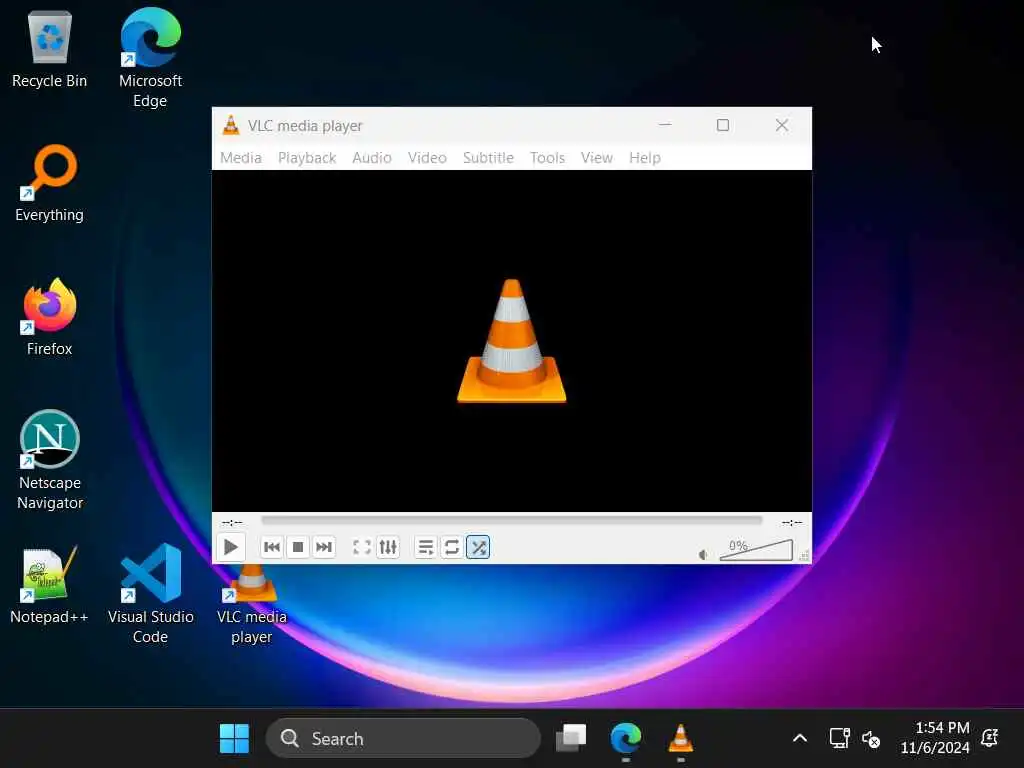Image resolution: width=1024 pixels, height=768 pixels.
Task: Skip to previous media in VLC
Action: tap(272, 547)
